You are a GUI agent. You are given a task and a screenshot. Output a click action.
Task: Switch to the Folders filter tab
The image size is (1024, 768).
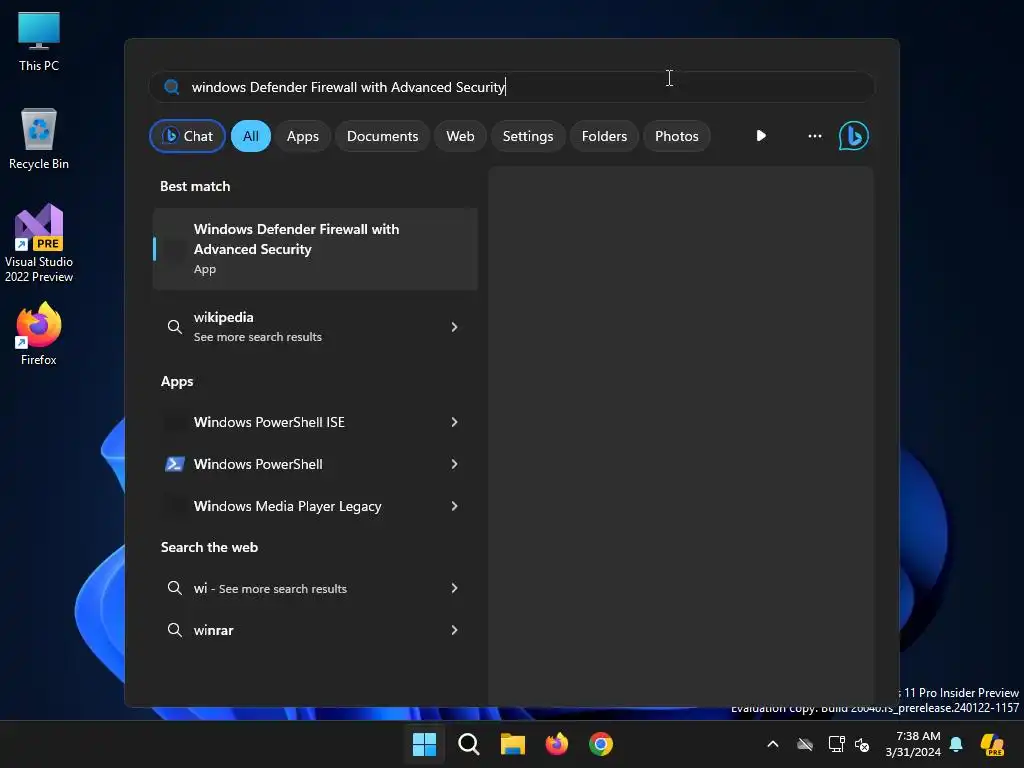(604, 136)
